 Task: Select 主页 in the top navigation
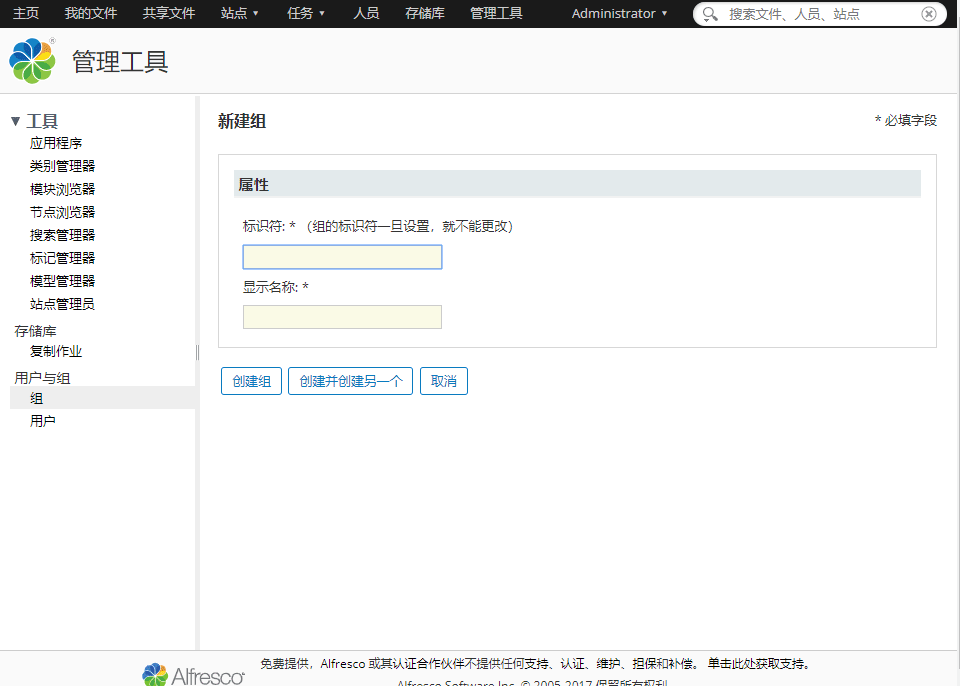tap(25, 14)
